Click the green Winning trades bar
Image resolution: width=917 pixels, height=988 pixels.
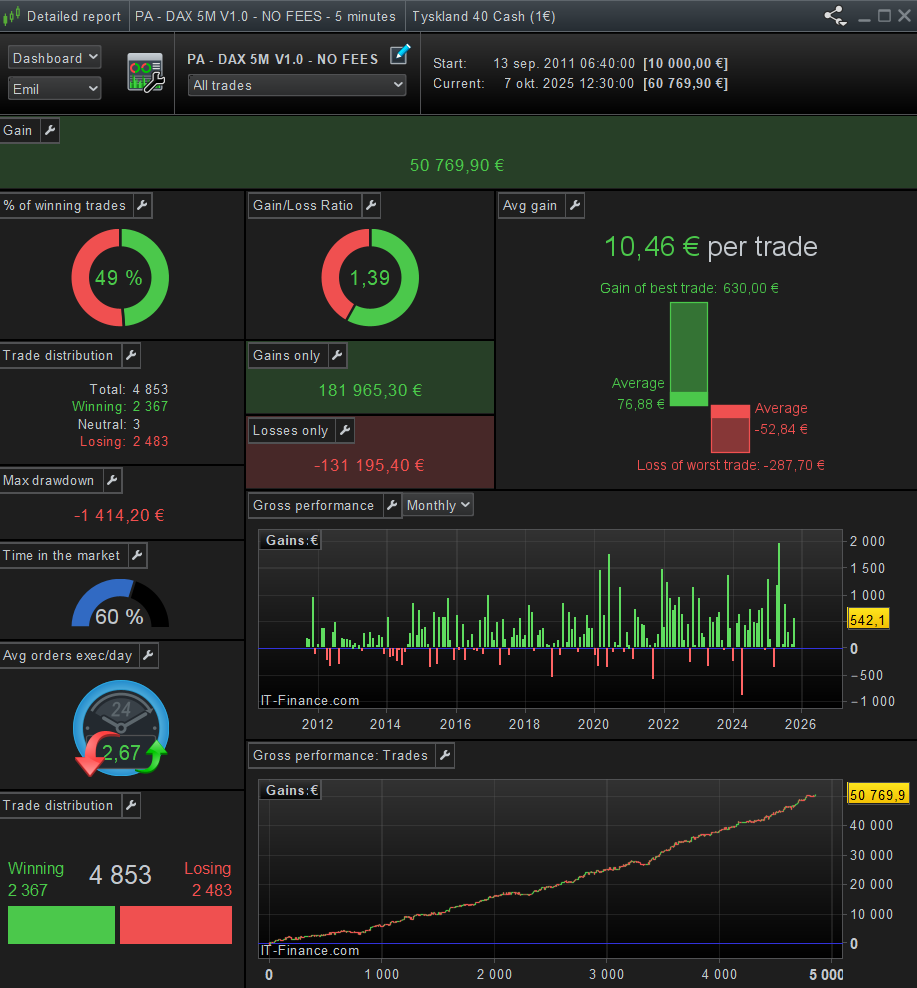pyautogui.click(x=61, y=925)
